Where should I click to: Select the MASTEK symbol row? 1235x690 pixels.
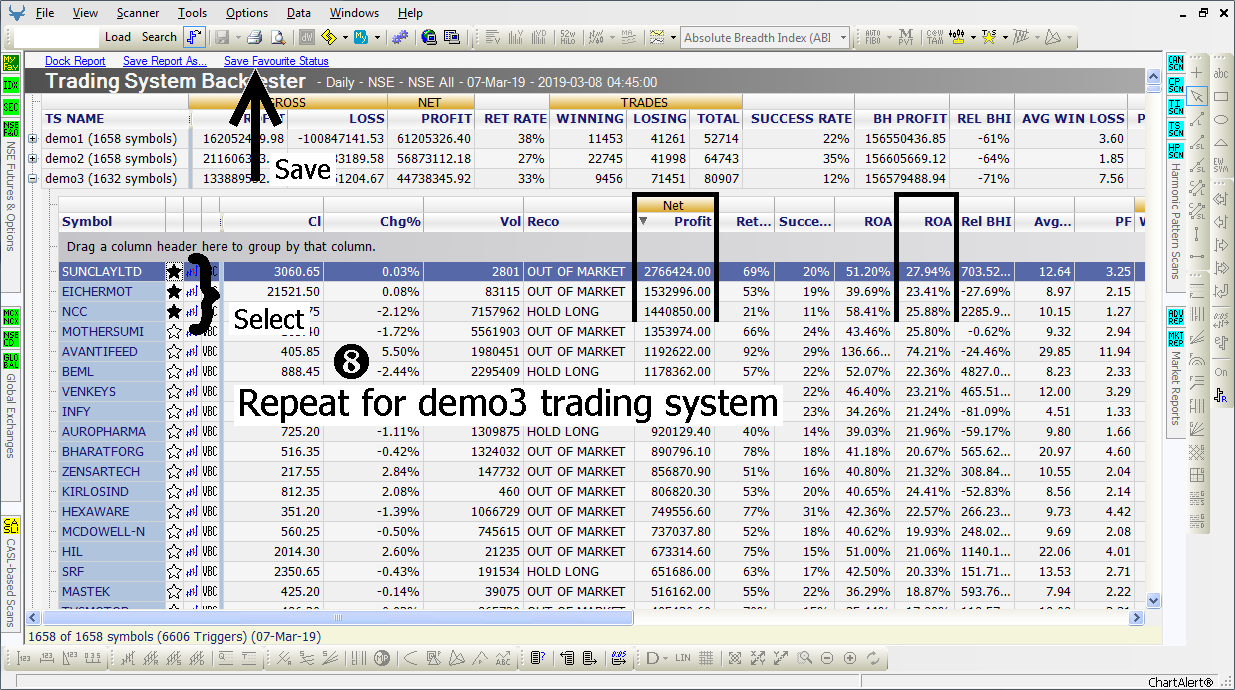pos(600,591)
